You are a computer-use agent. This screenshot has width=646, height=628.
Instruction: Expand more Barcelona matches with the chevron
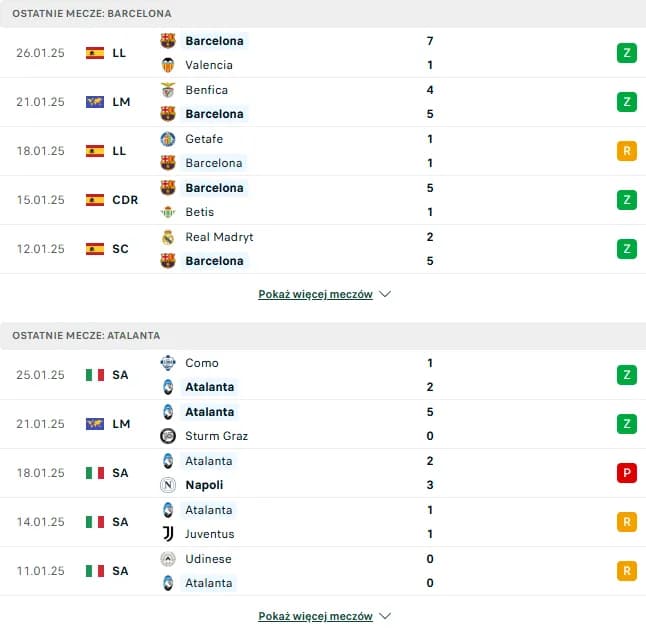[x=386, y=295]
